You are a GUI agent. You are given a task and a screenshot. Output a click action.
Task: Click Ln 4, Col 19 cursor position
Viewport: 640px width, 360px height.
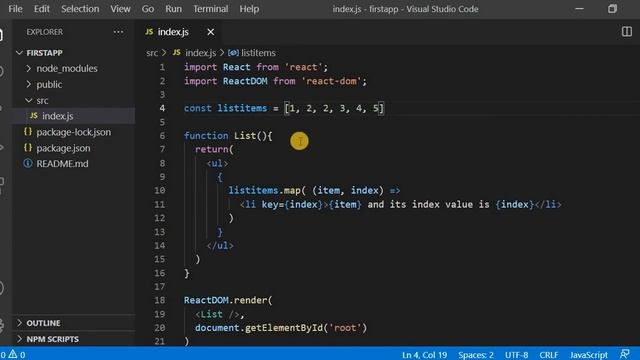(424, 355)
